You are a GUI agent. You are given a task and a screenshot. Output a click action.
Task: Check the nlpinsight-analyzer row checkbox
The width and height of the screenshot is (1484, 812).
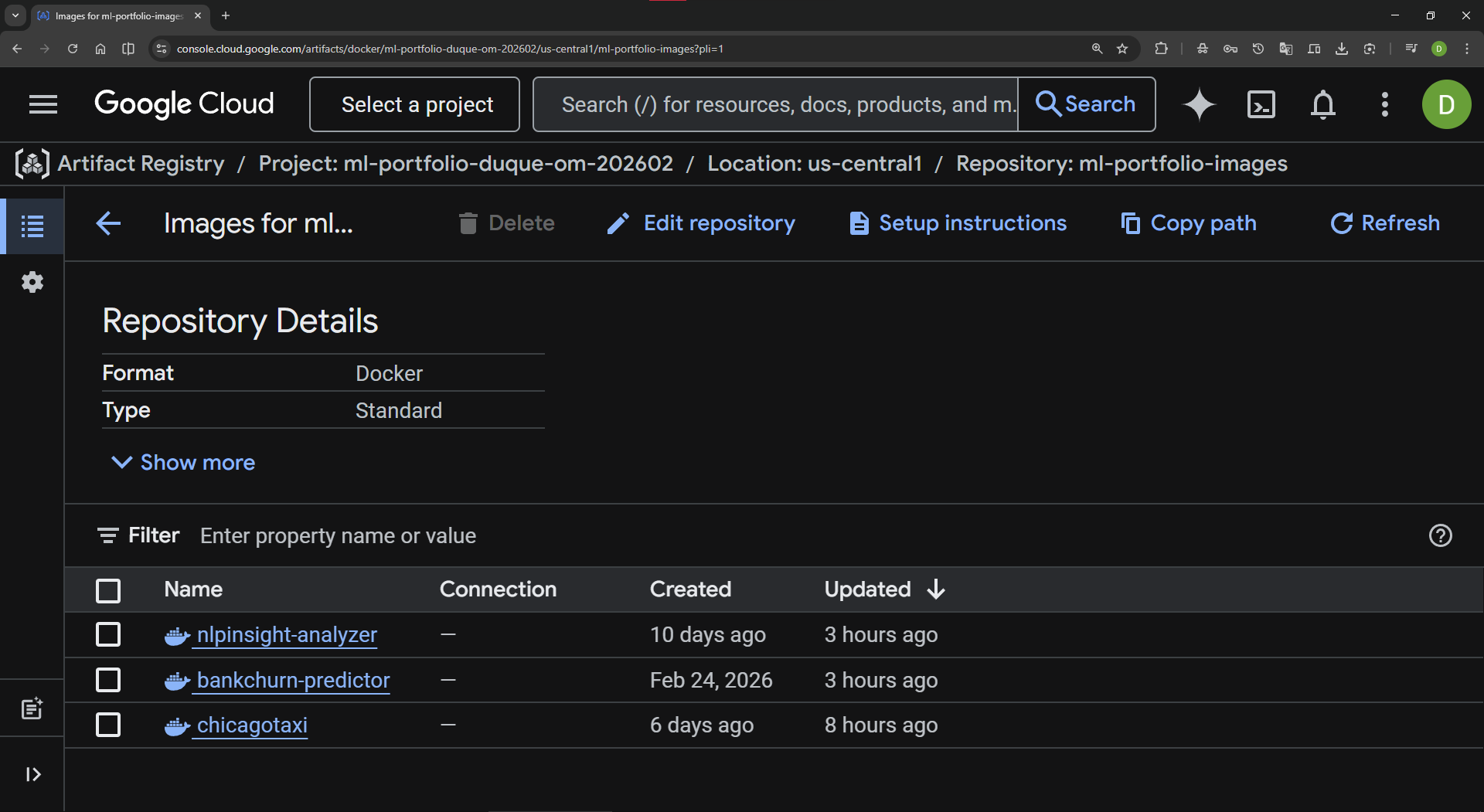pos(108,634)
